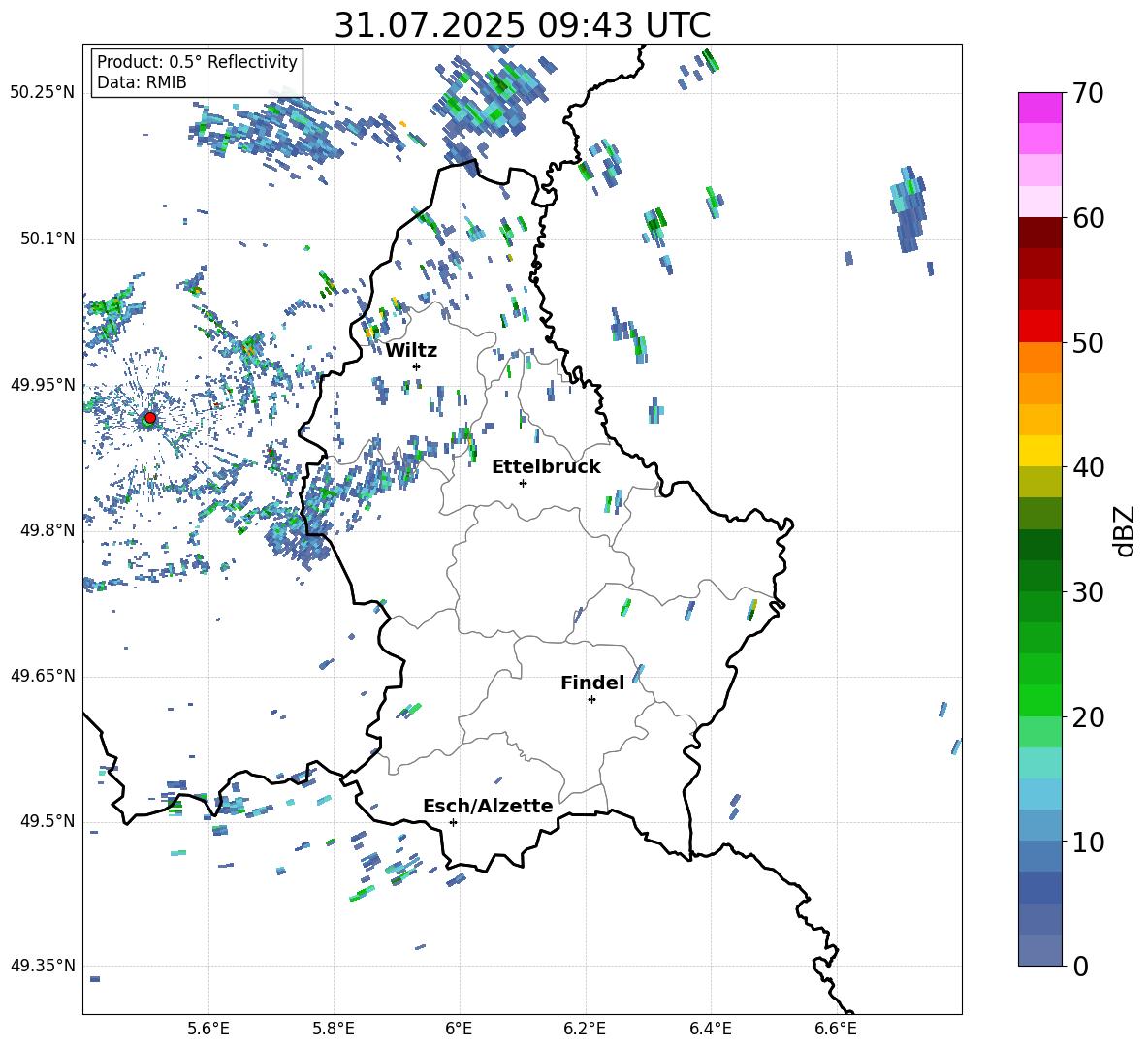Viewport: 1148px width, 1048px height.
Task: Click the 10 tick on colorbar
Action: tap(1088, 842)
